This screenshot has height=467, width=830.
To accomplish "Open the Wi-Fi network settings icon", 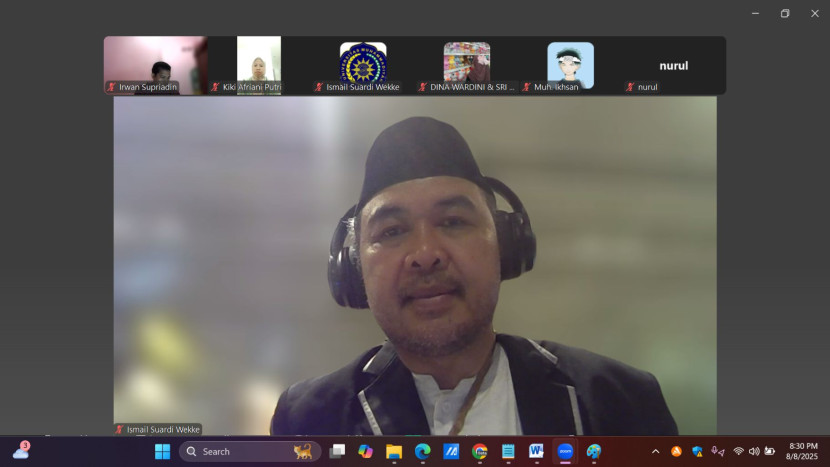I will (x=738, y=451).
